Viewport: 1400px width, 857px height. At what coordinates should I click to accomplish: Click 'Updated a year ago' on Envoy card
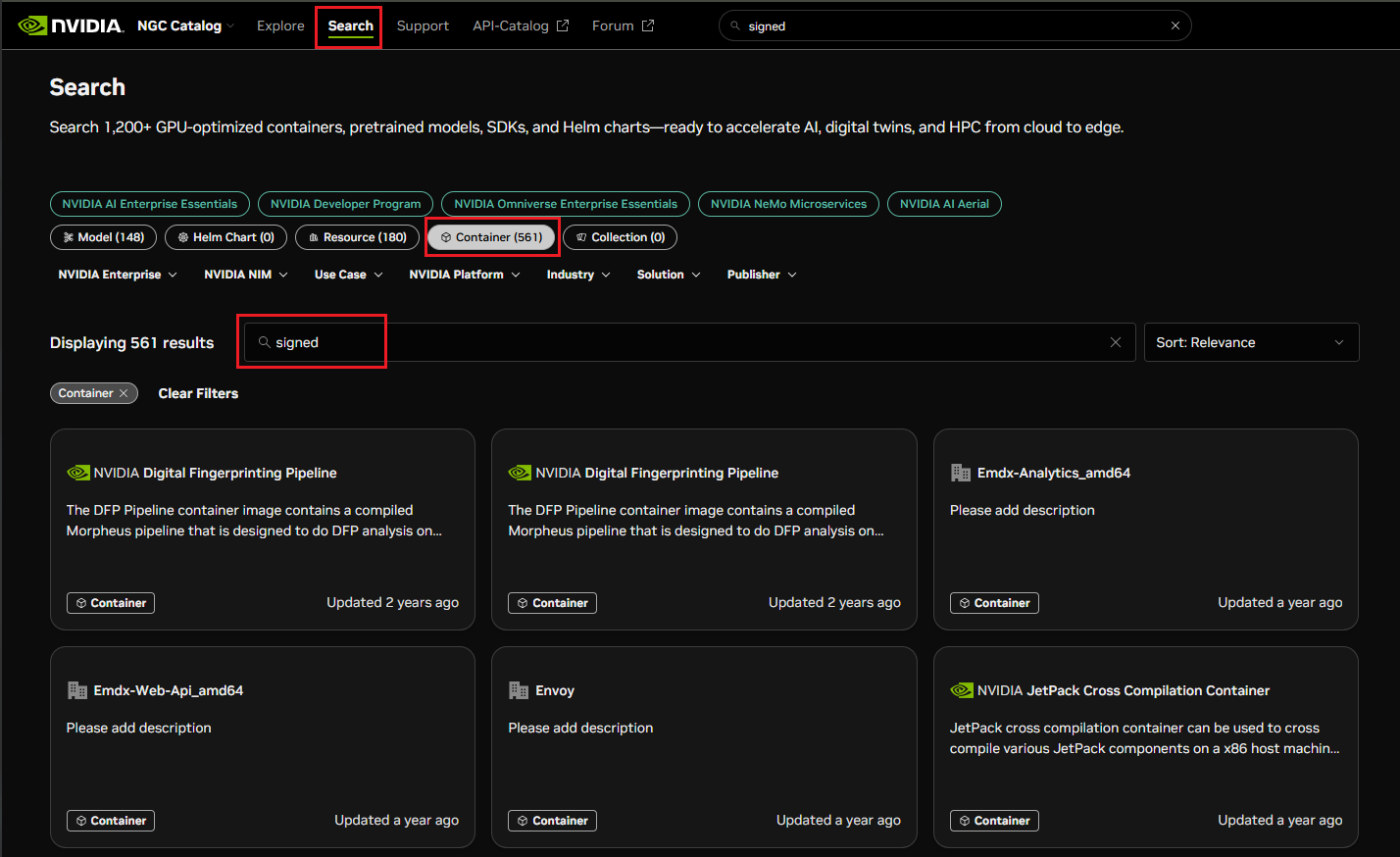pyautogui.click(x=838, y=821)
